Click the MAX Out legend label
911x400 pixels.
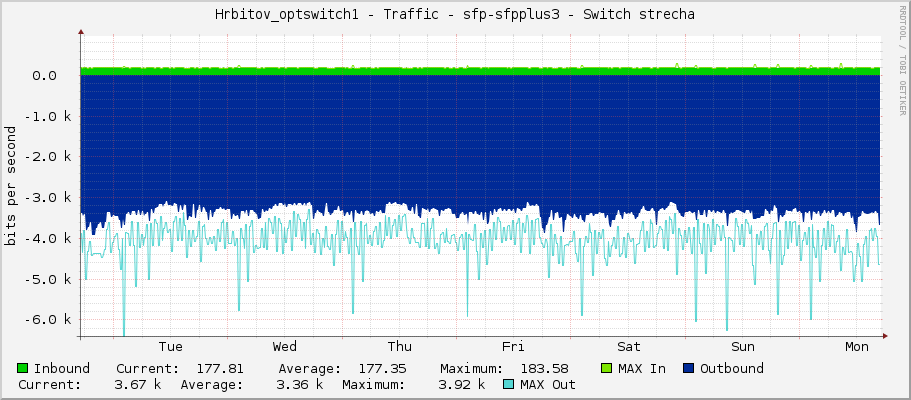click(x=548, y=385)
